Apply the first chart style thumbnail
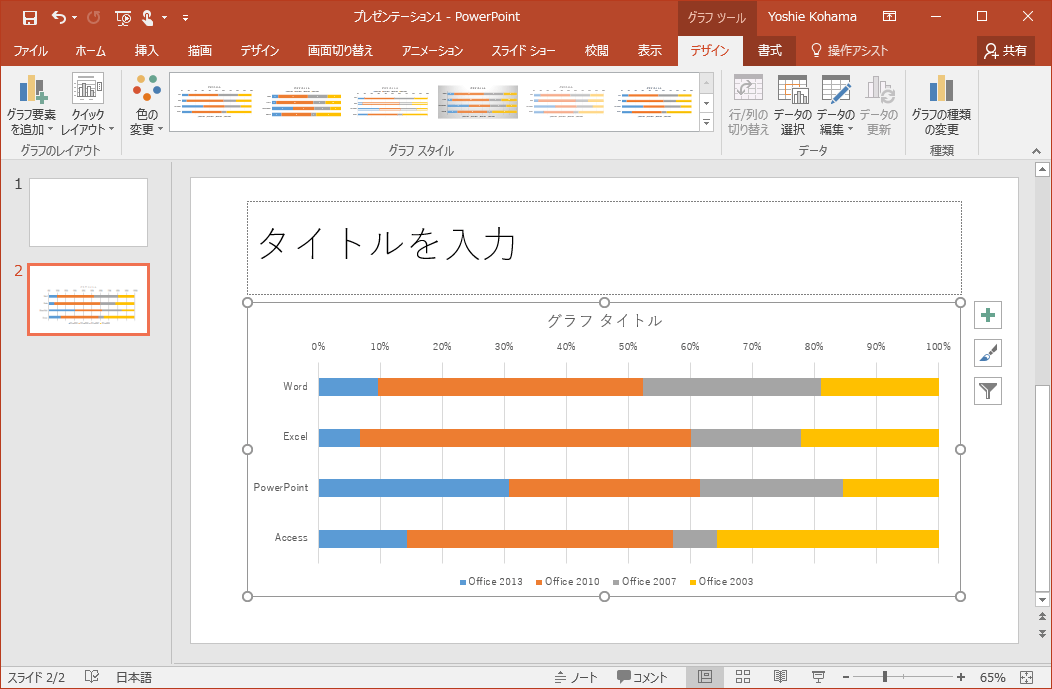This screenshot has height=689, width=1052. coord(215,102)
